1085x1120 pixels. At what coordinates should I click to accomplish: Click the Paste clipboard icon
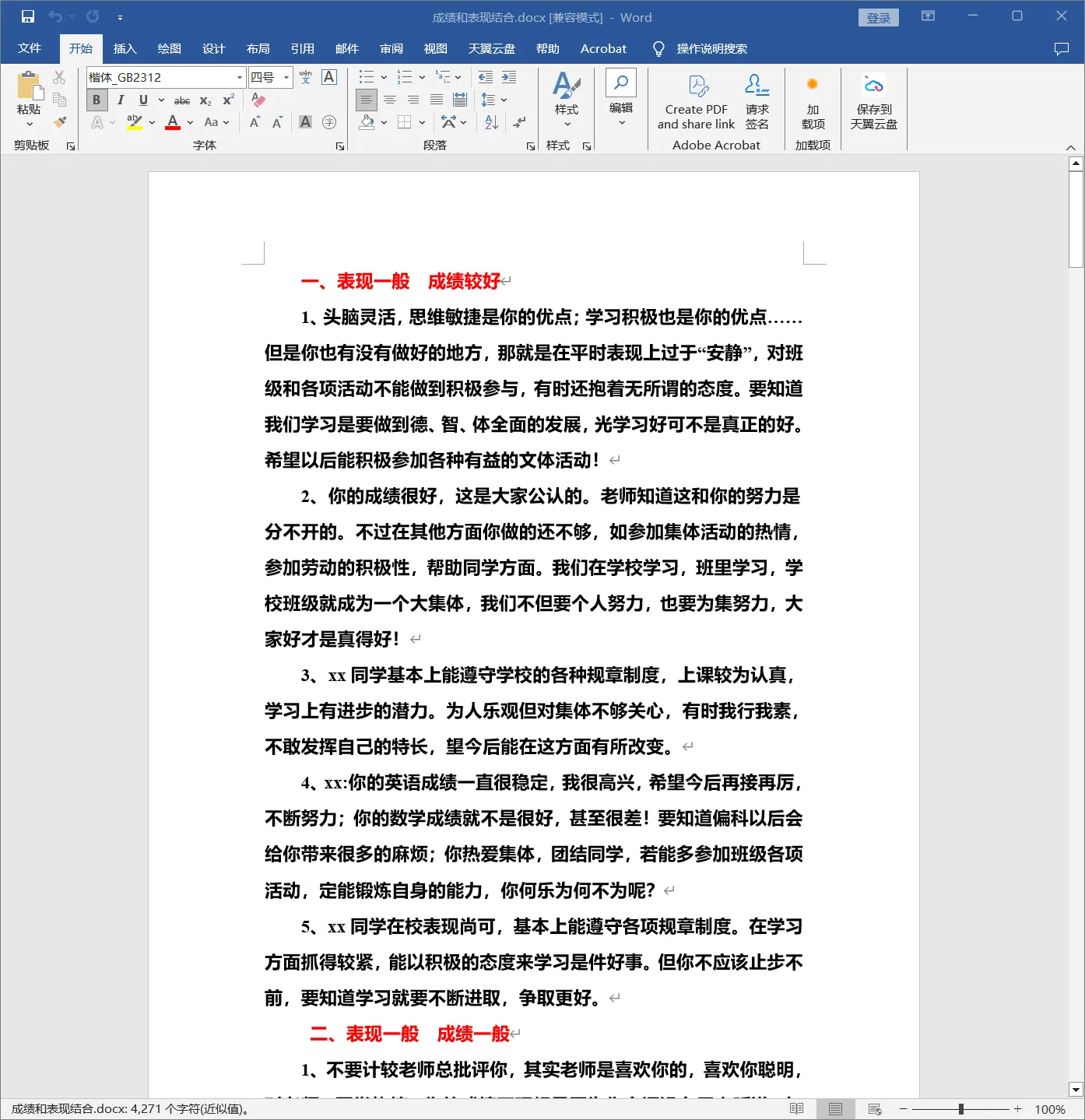point(30,86)
